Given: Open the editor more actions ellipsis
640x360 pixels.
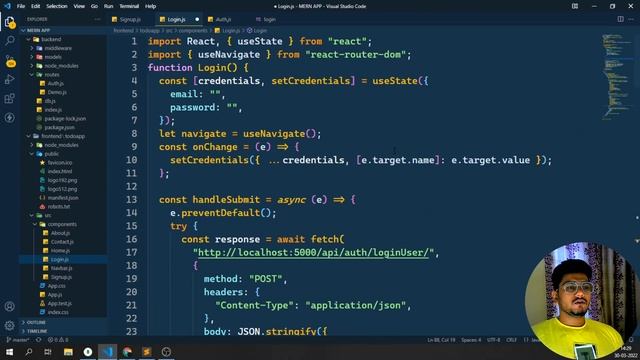Looking at the screenshot, I should [x=632, y=19].
